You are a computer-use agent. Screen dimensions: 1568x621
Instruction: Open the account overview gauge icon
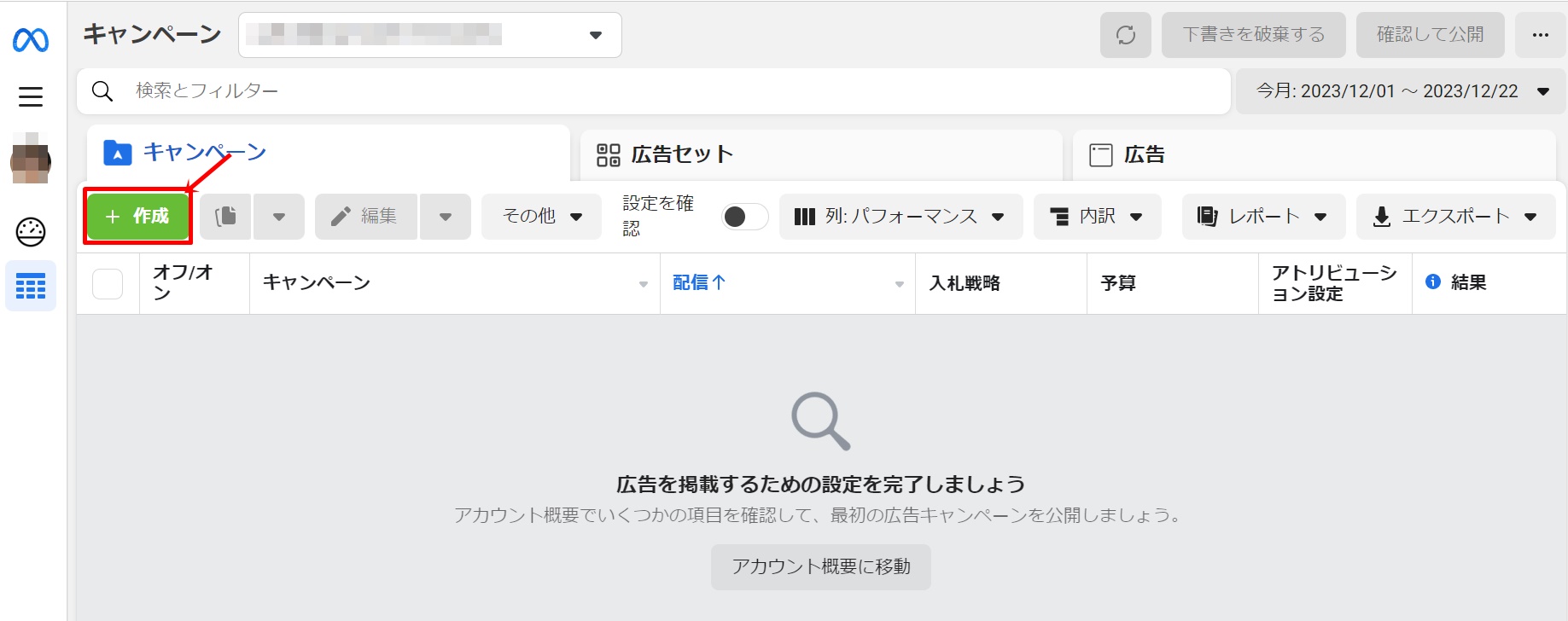pyautogui.click(x=31, y=231)
